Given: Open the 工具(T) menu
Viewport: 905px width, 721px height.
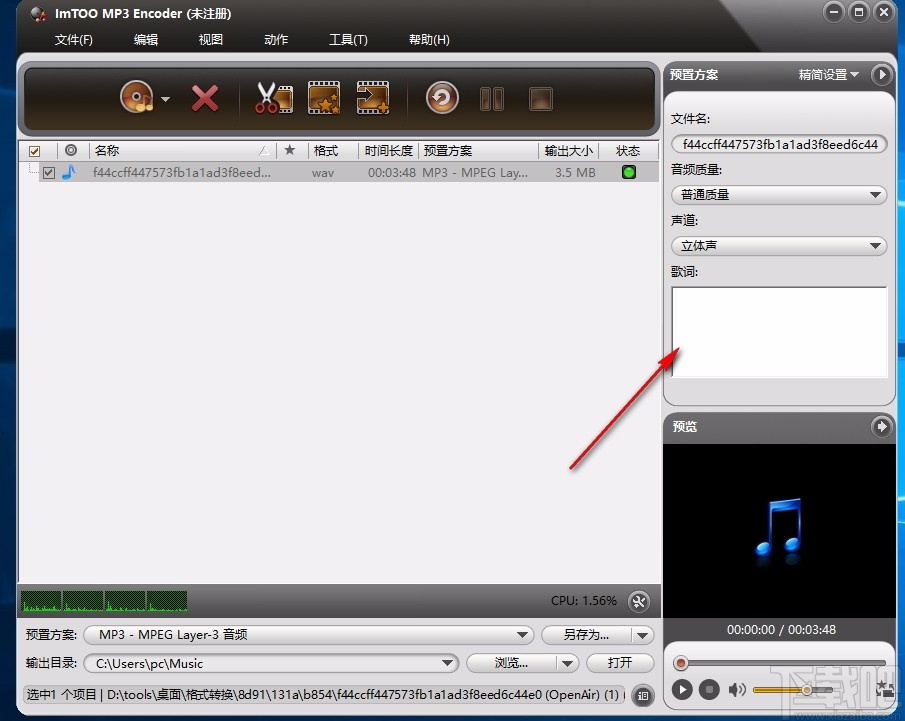Looking at the screenshot, I should pyautogui.click(x=348, y=40).
